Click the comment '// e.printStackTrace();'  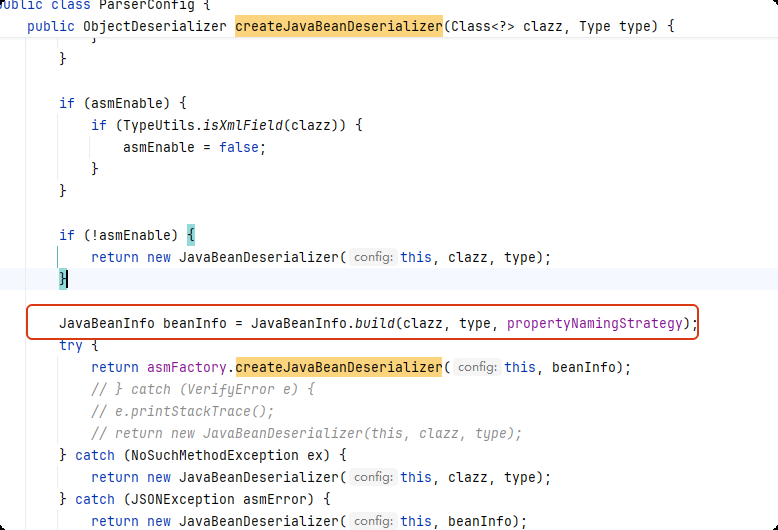[183, 411]
